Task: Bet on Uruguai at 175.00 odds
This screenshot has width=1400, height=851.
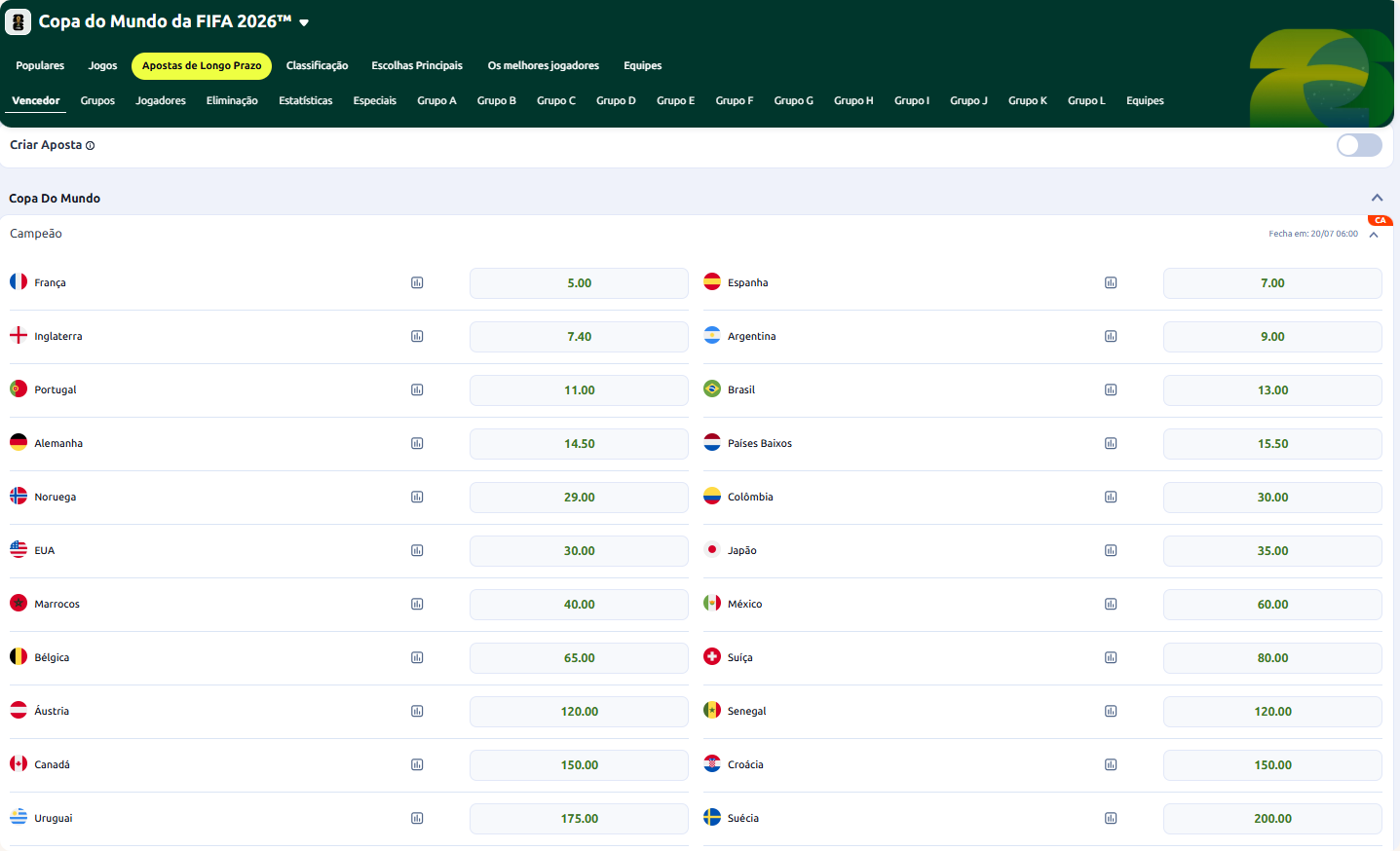Action: coord(579,819)
